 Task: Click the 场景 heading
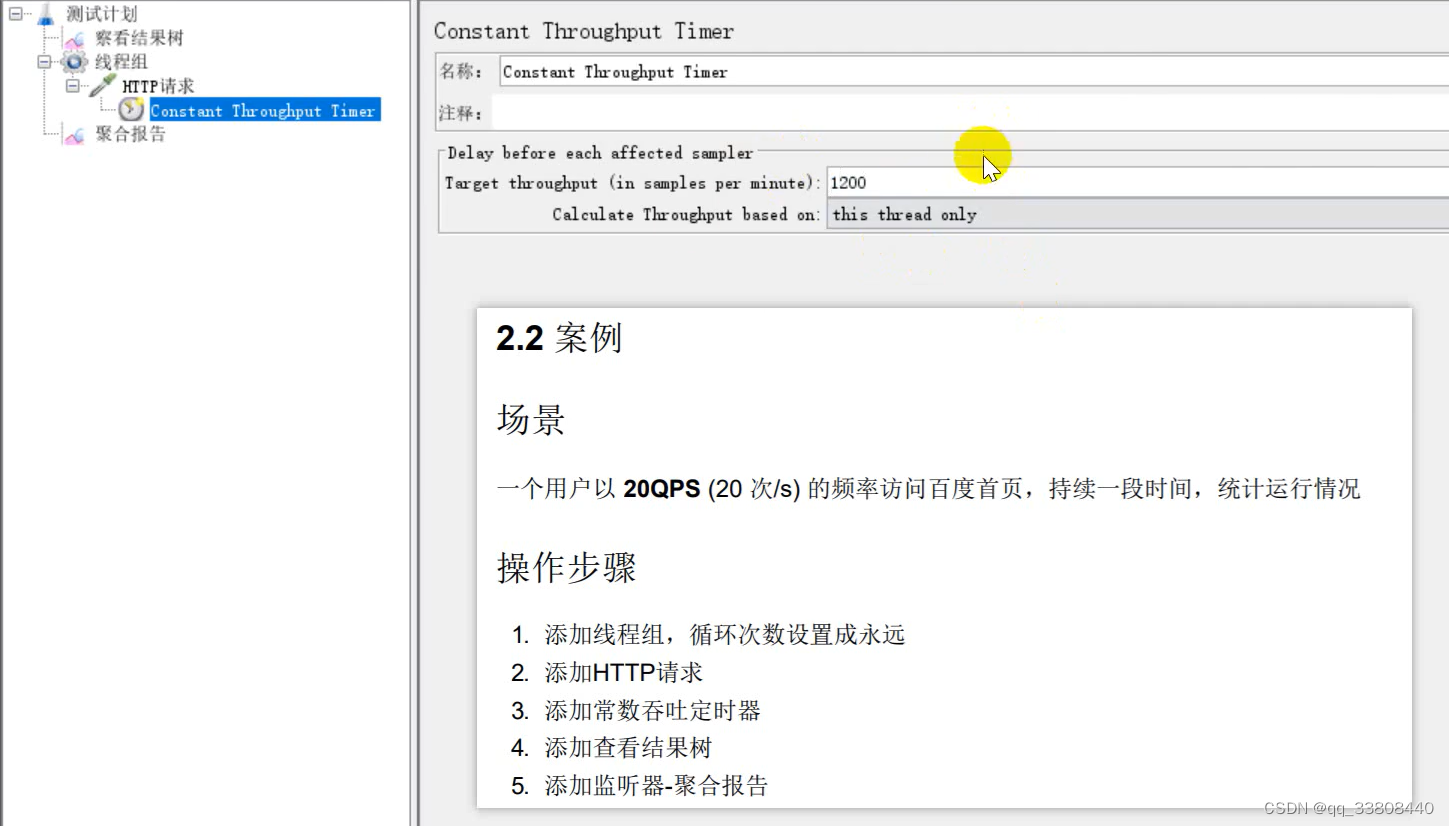(531, 419)
